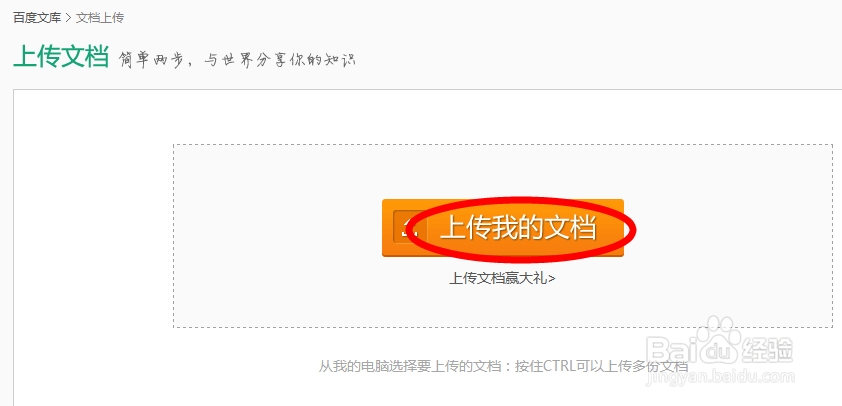This screenshot has height=406, width=842.
Task: Click the Bai letters in the watermark
Action: (x=671, y=350)
